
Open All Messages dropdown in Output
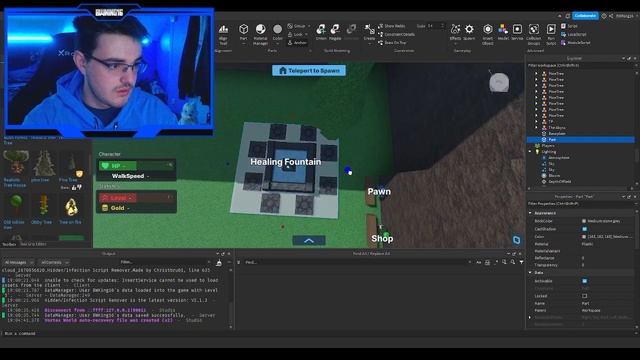click(x=19, y=262)
